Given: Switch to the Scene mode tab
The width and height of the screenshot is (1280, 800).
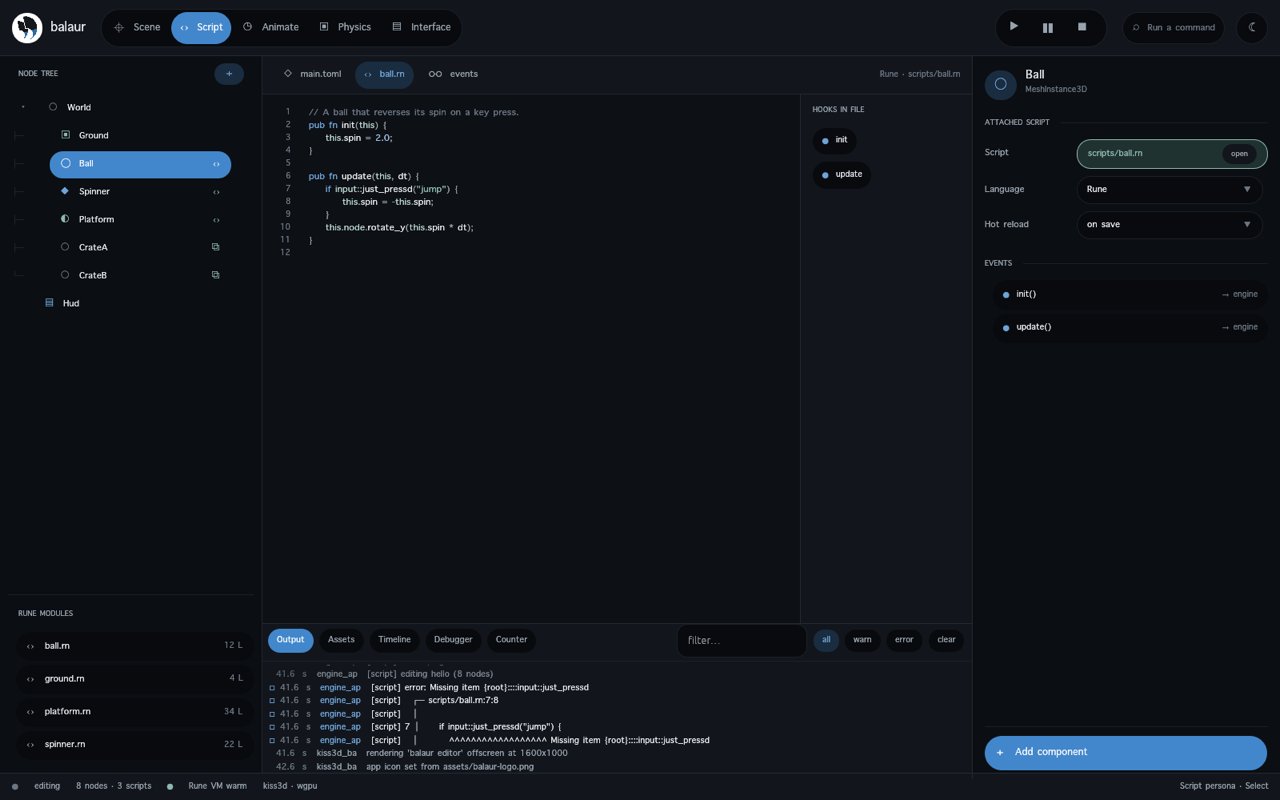Looking at the screenshot, I should [x=137, y=28].
